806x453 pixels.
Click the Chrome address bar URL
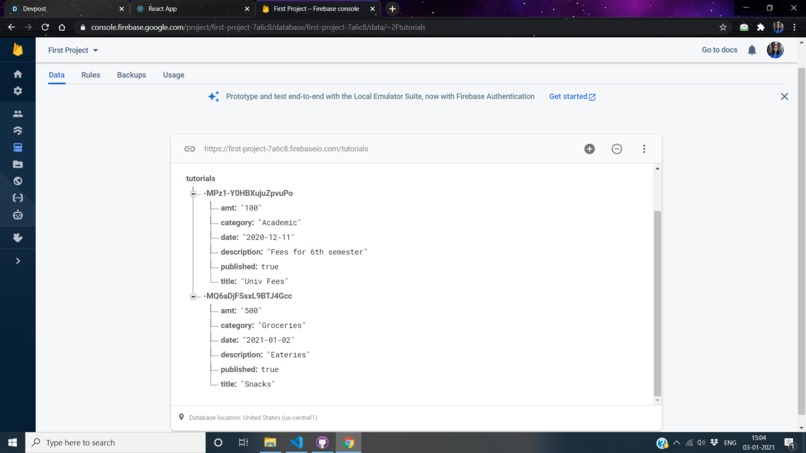(x=258, y=27)
